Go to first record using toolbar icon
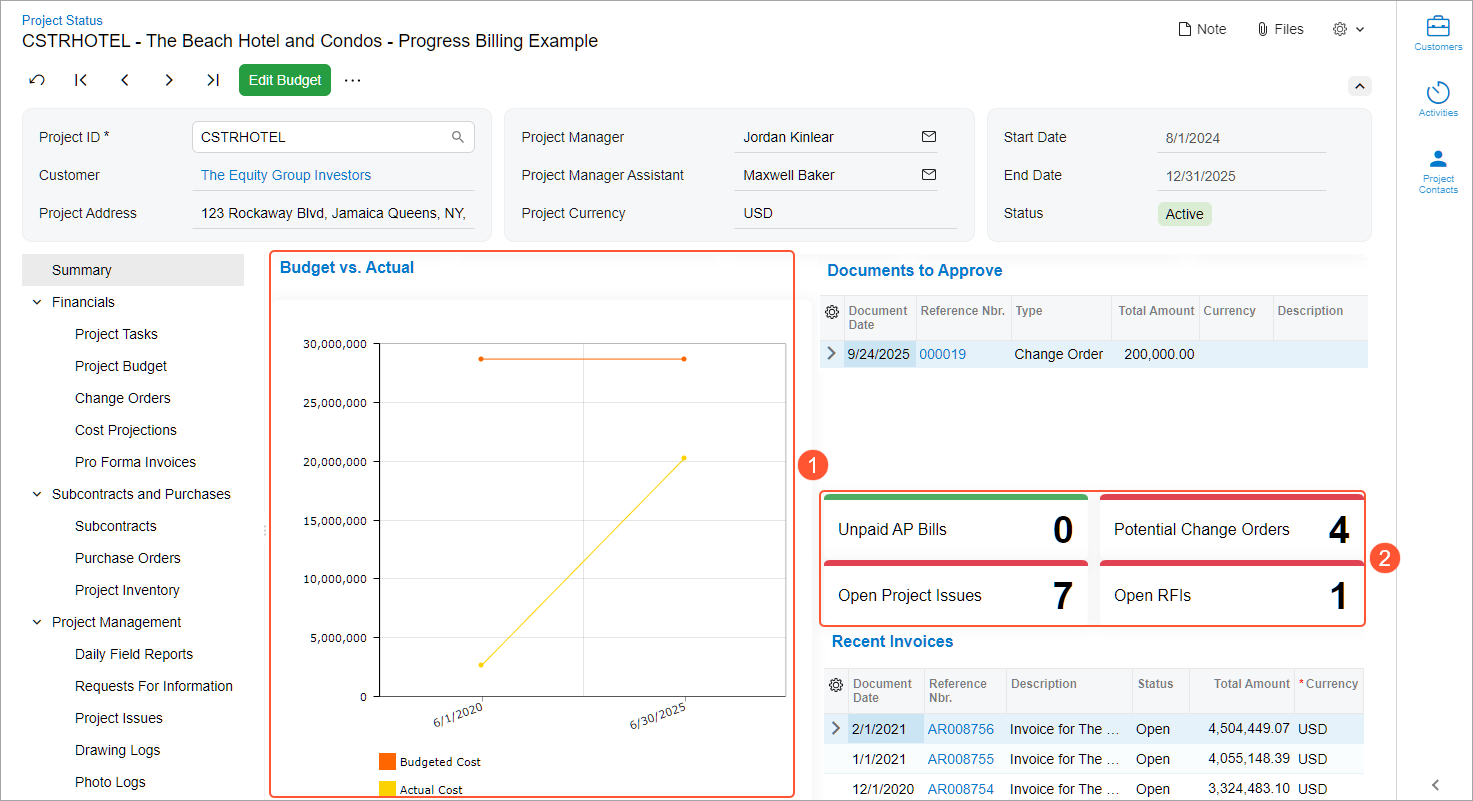 pos(81,80)
